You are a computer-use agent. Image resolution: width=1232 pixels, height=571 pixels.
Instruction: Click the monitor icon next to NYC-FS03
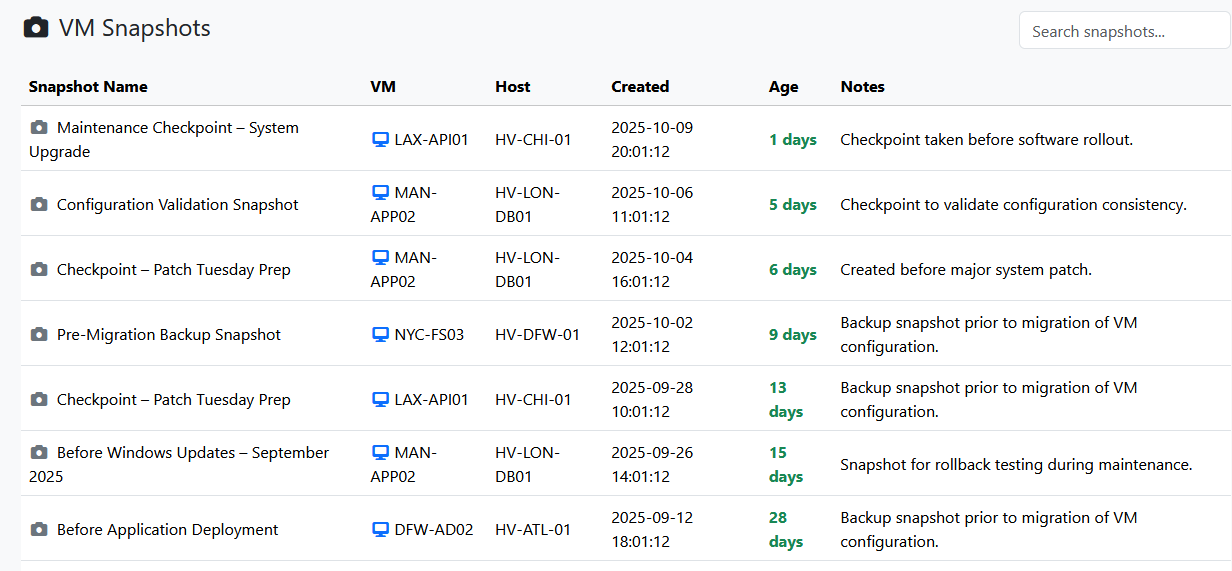pos(380,335)
